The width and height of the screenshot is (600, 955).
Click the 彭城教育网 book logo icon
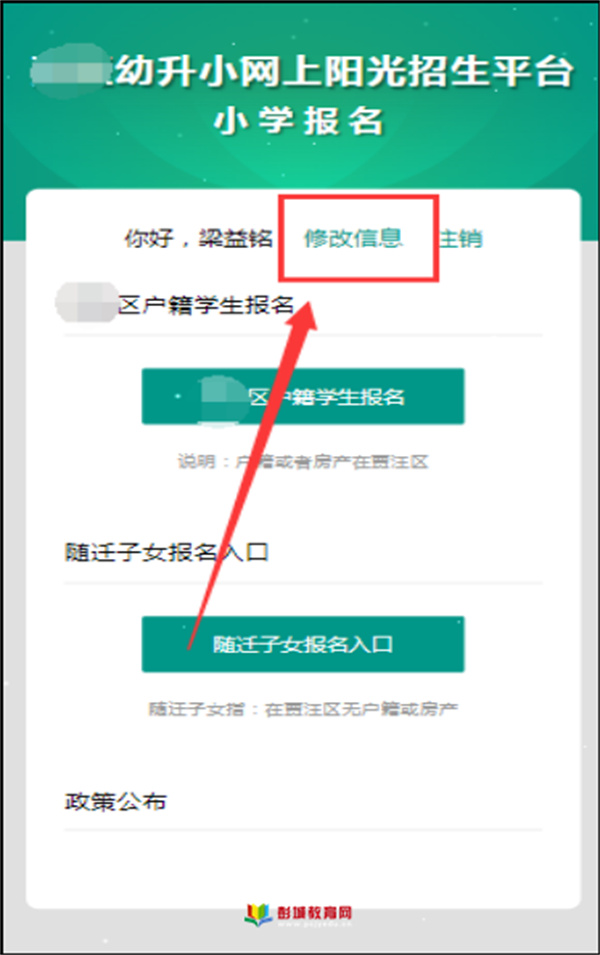[258, 914]
